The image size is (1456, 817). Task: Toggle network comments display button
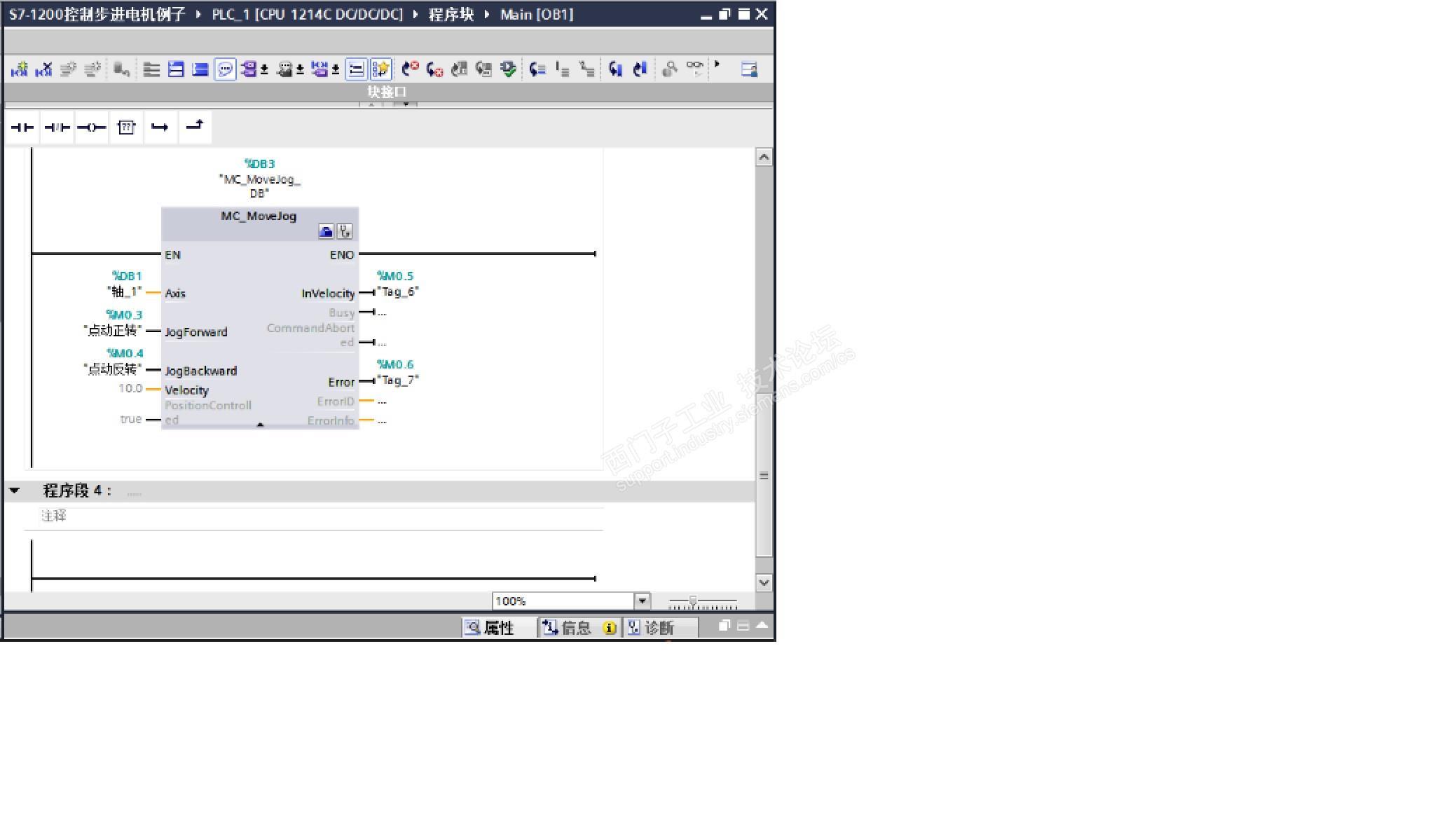tap(356, 69)
